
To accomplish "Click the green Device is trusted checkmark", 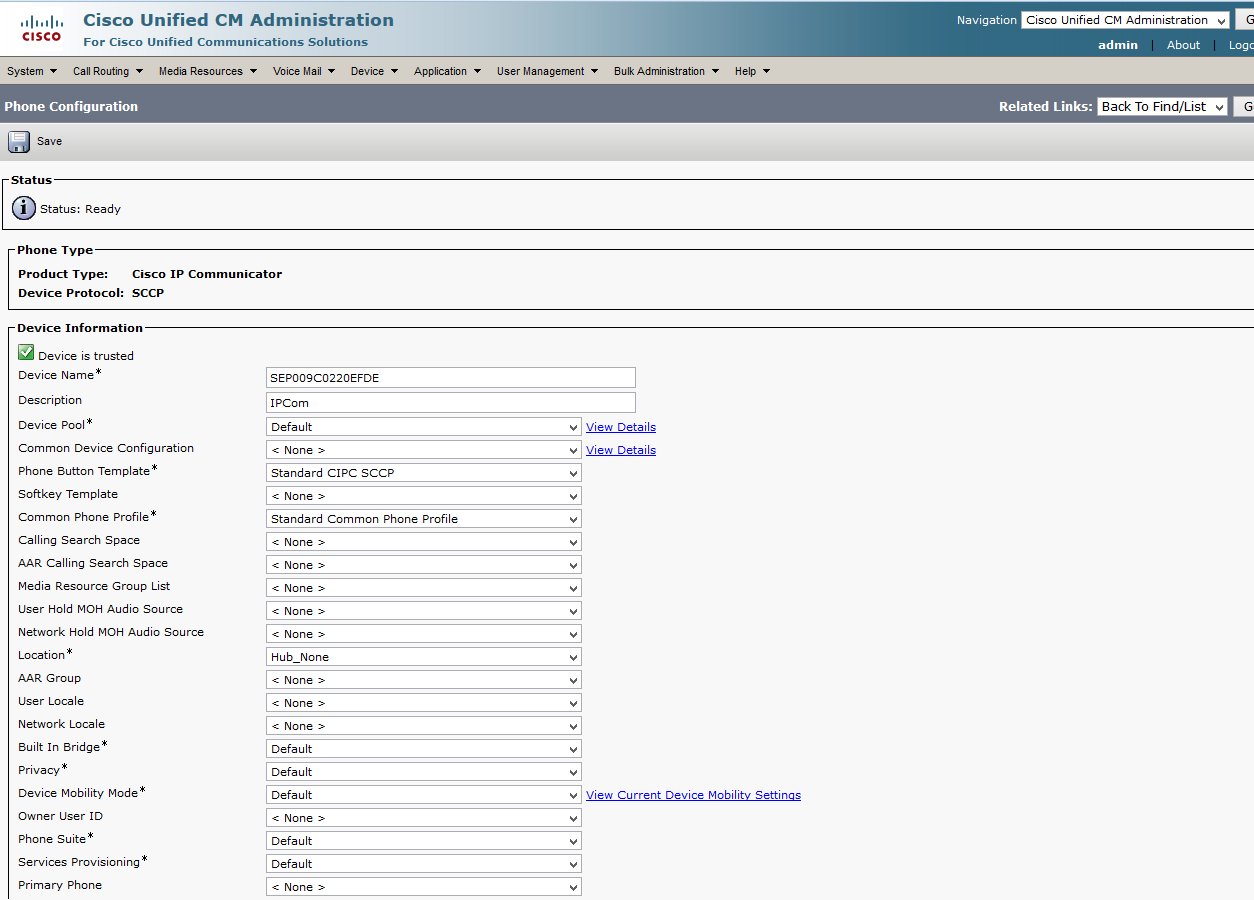I will click(x=26, y=353).
